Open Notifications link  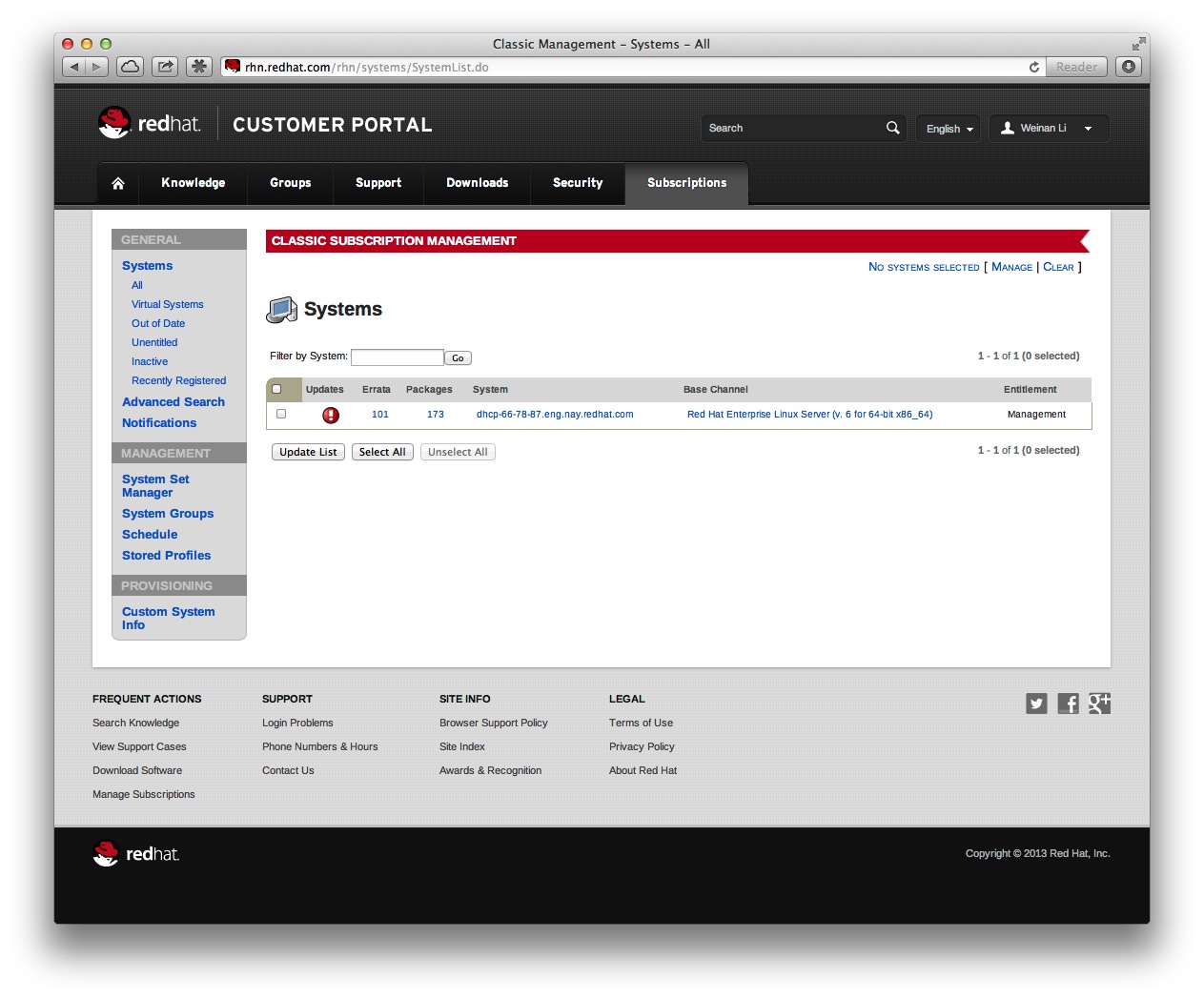click(159, 423)
